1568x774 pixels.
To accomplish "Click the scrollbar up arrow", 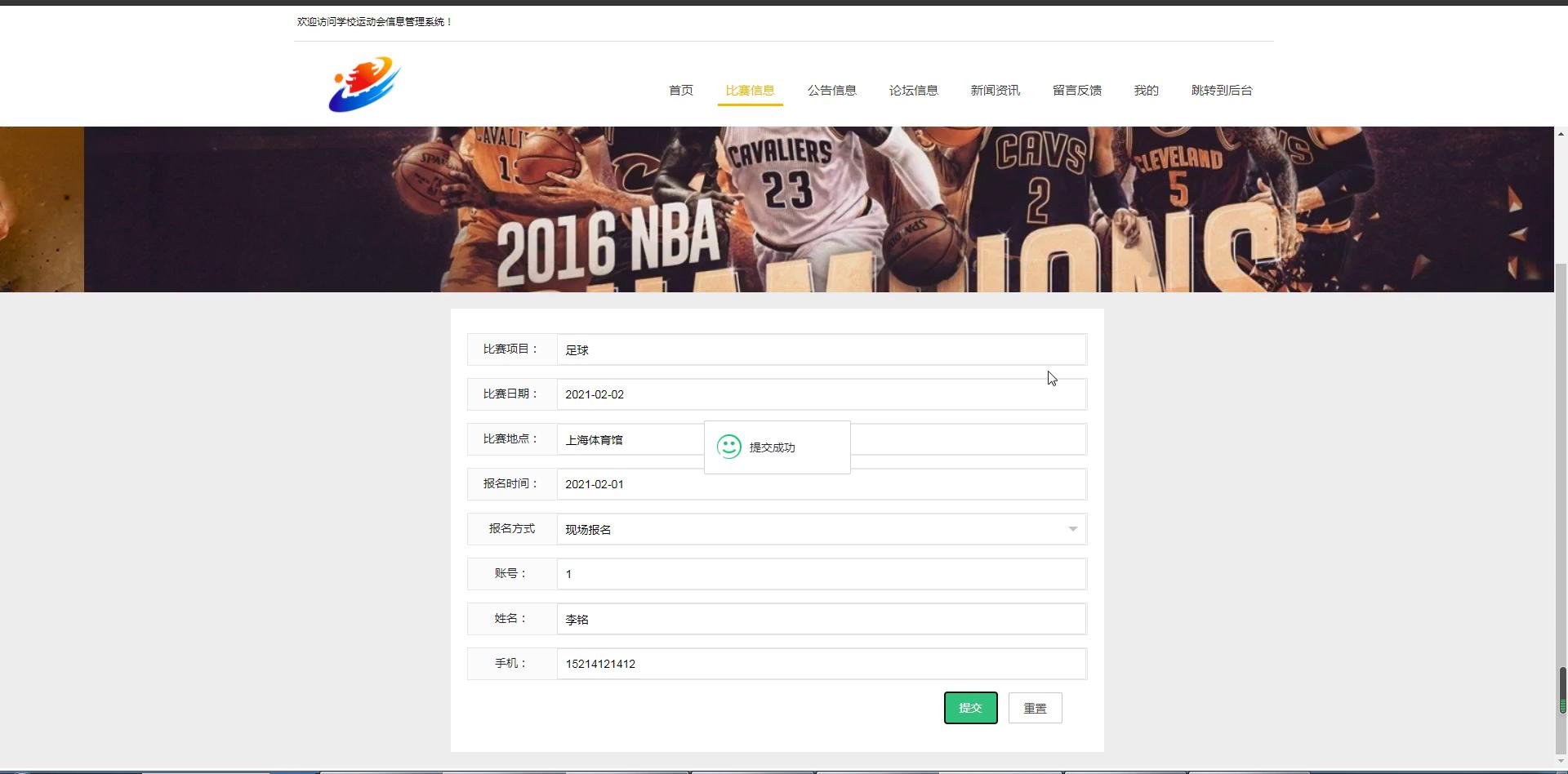I will coord(1561,133).
